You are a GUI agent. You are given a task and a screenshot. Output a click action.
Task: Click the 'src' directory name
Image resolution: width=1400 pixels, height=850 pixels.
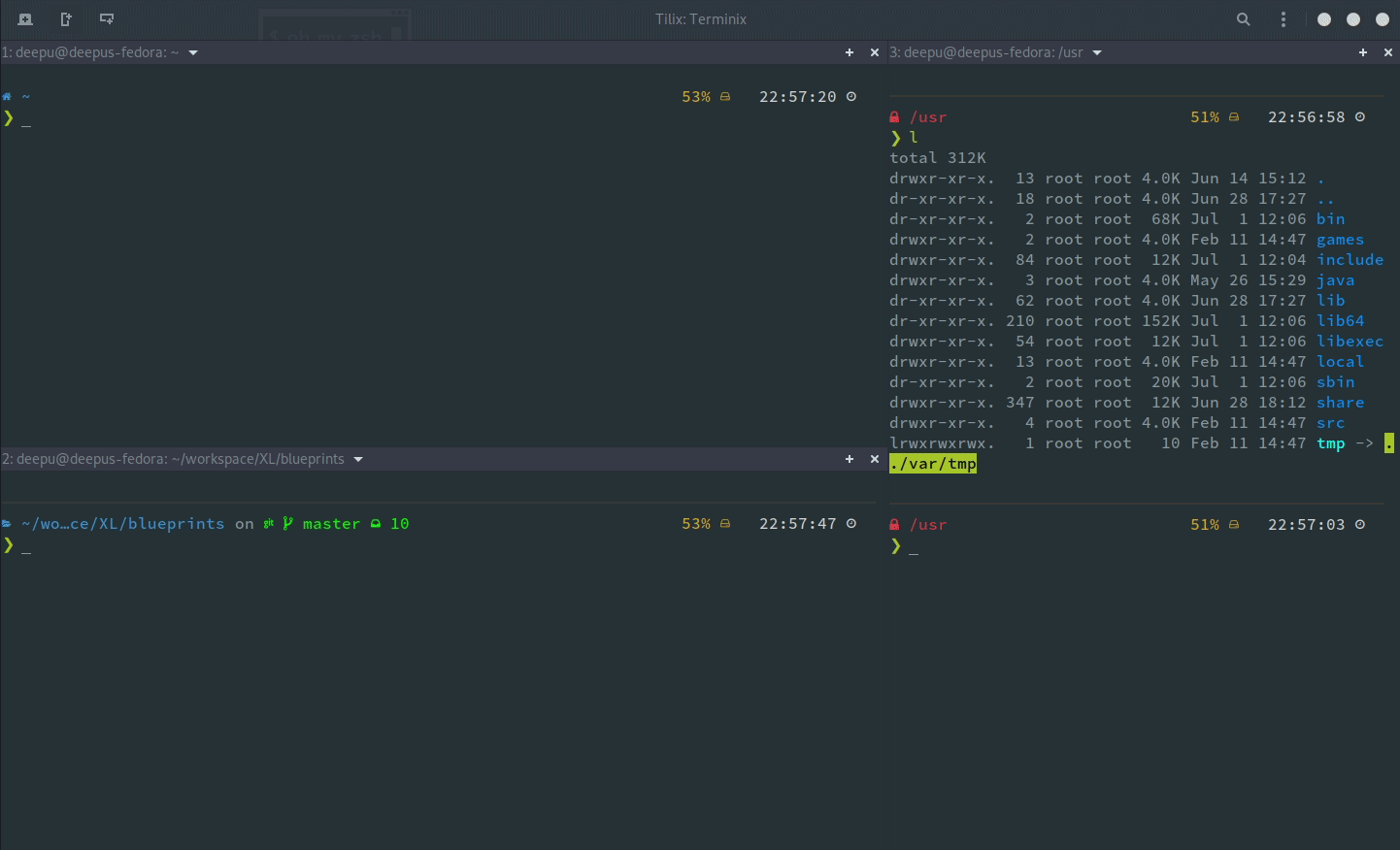coord(1331,422)
